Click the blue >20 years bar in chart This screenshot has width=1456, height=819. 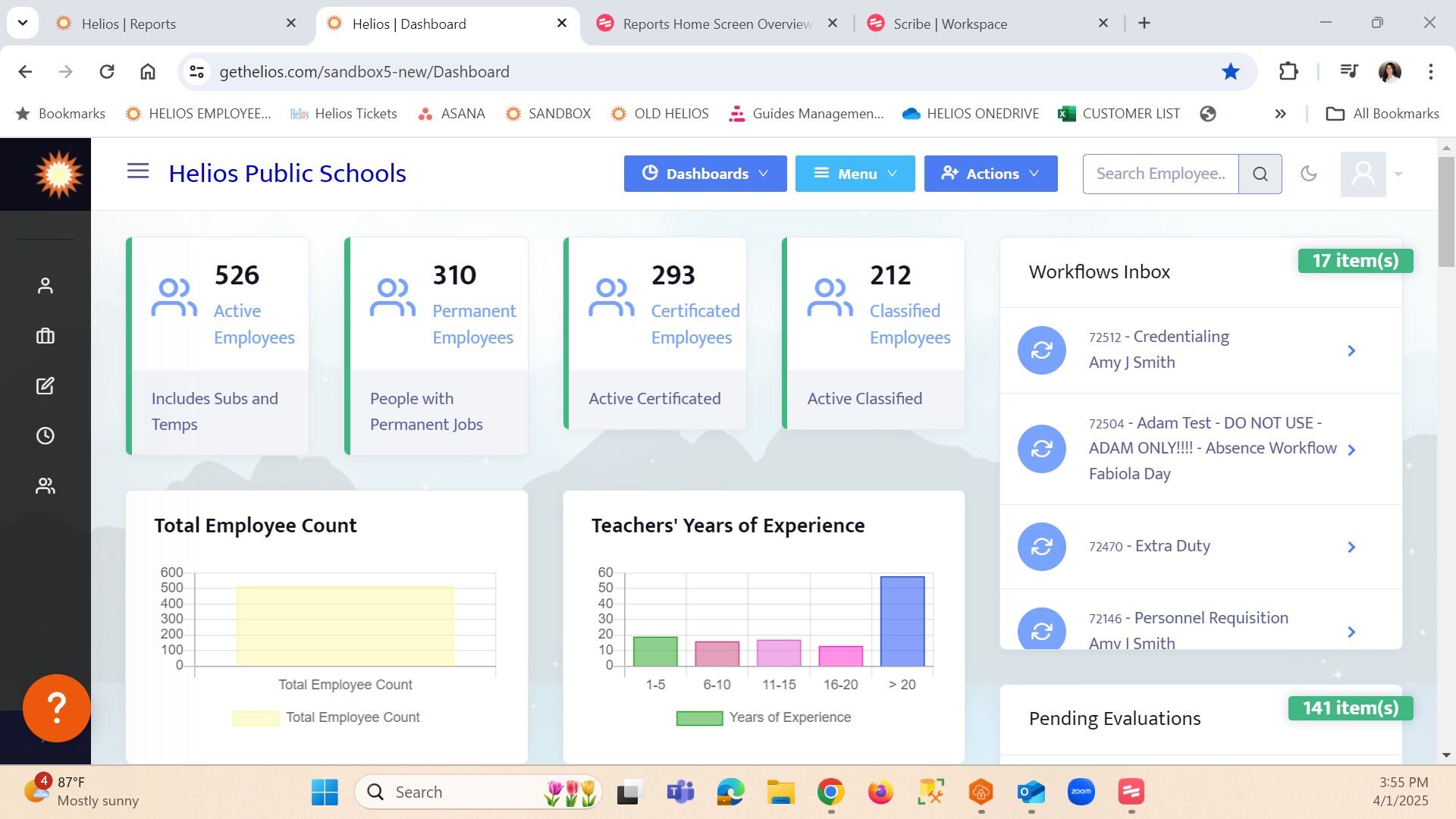coord(902,621)
